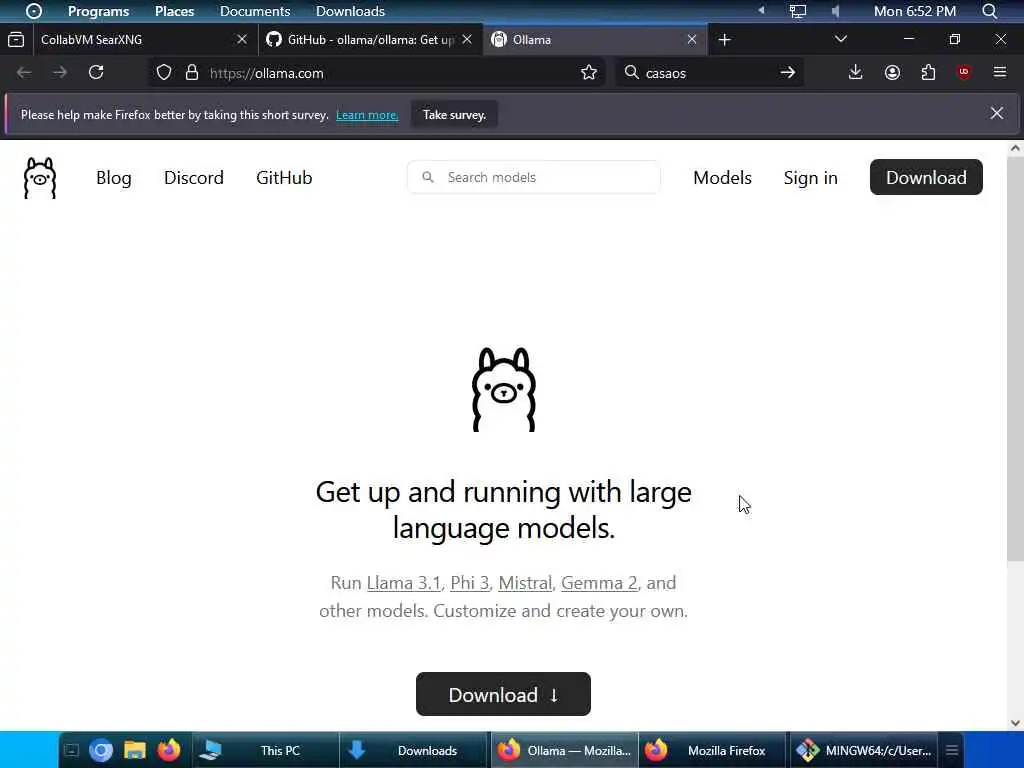1024x768 pixels.
Task: Open the Llama 3.1 link
Action: pos(404,583)
